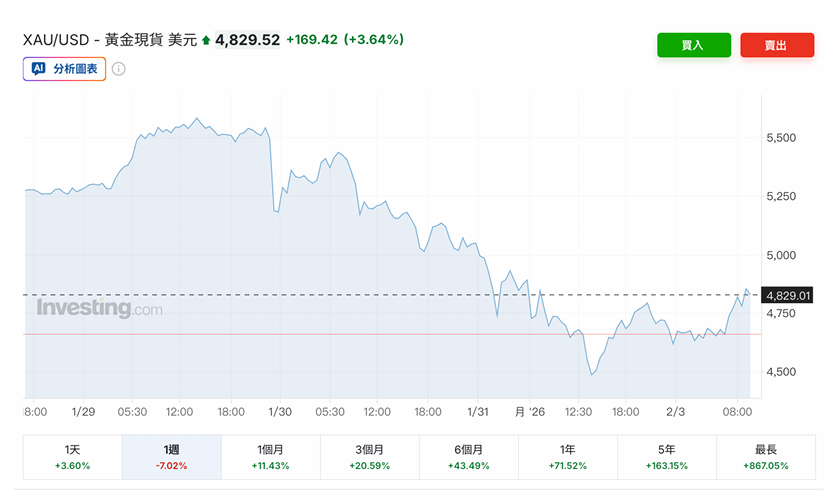Switch to the 1天 time range
This screenshot has width=835, height=497.
click(72, 457)
